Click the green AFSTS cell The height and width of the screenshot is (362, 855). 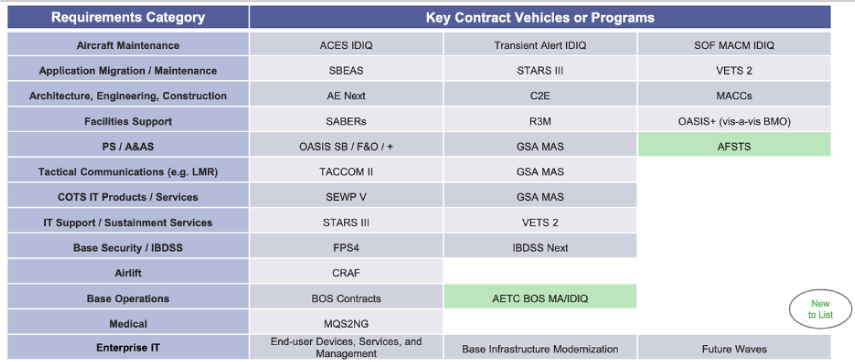pos(734,147)
